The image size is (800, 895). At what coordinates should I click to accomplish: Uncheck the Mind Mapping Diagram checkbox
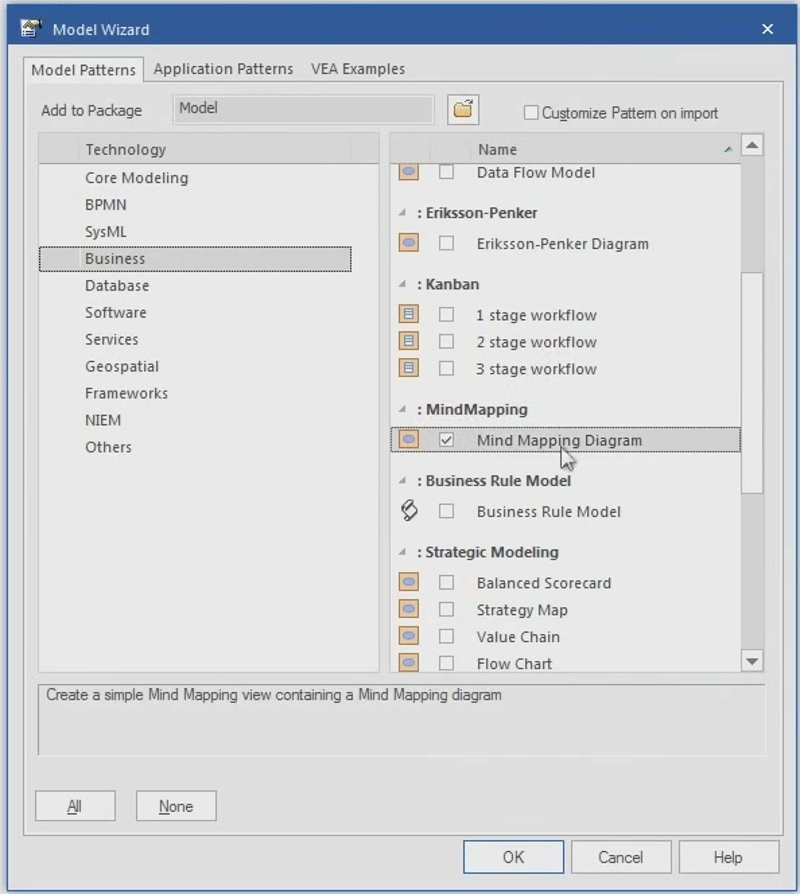(446, 440)
